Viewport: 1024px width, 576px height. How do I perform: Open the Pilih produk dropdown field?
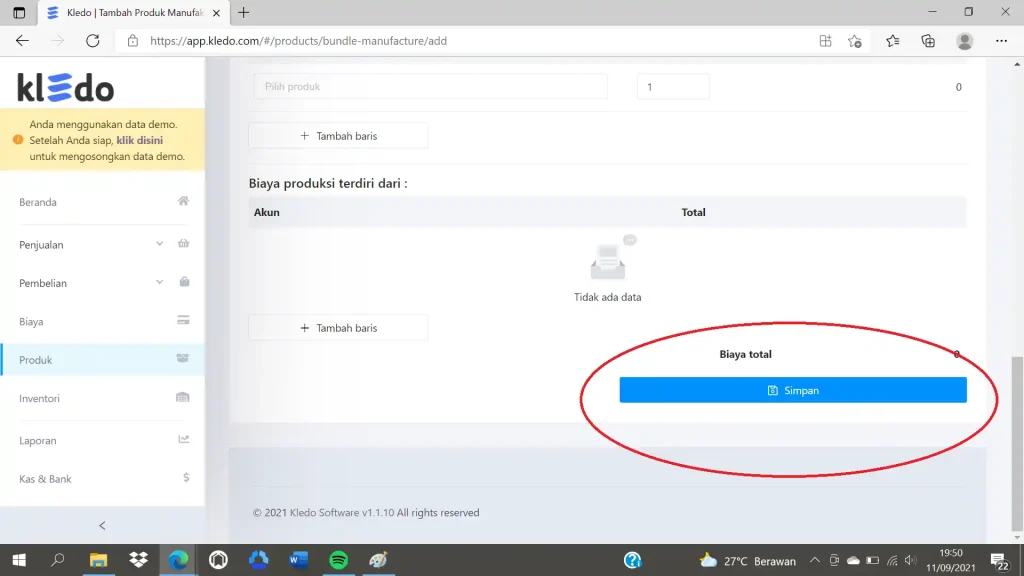430,86
